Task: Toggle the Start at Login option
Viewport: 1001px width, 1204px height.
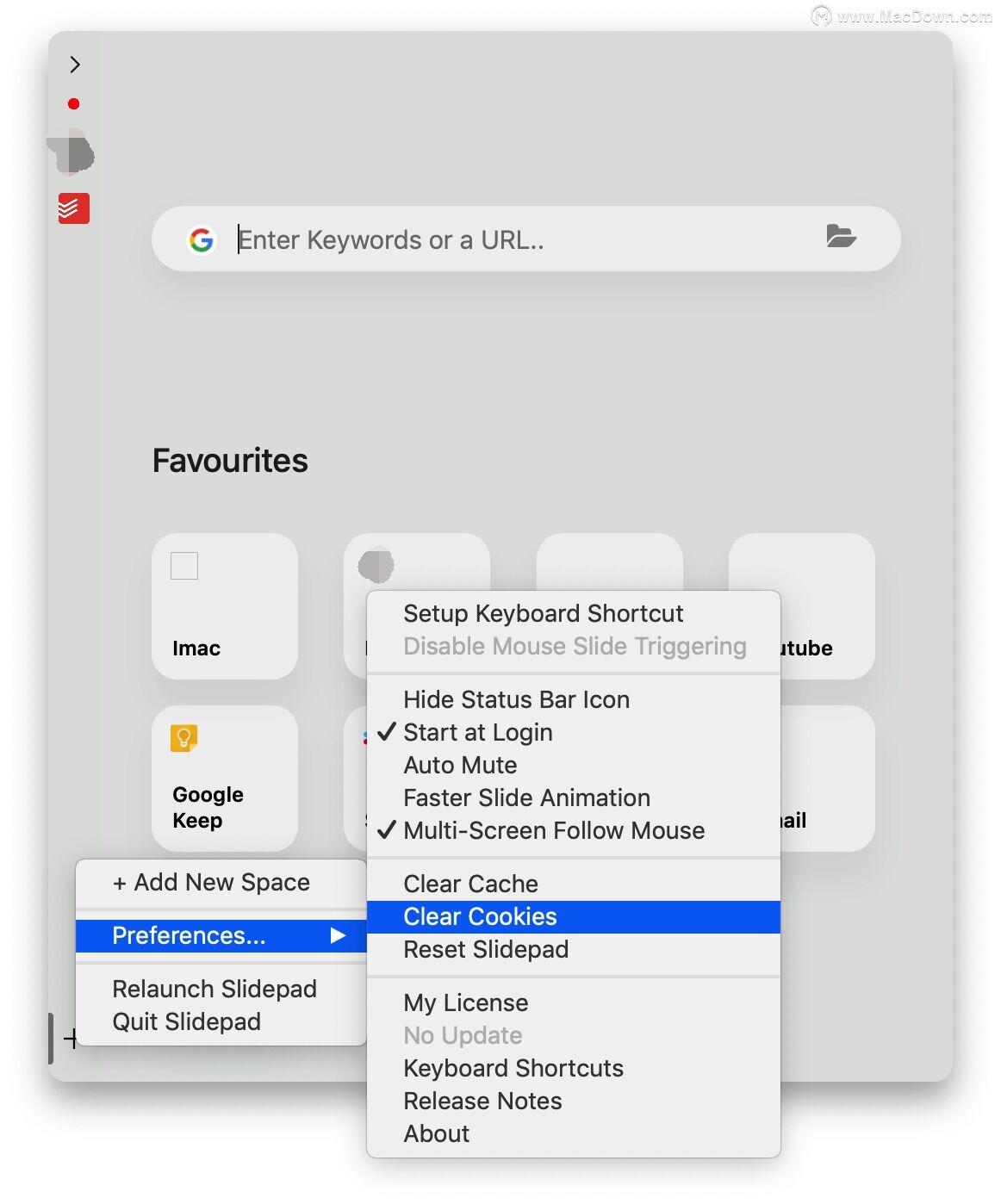Action: (x=574, y=732)
